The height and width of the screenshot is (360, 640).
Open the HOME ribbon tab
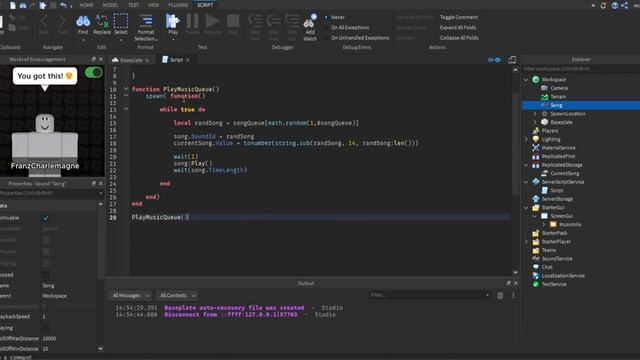tap(87, 5)
